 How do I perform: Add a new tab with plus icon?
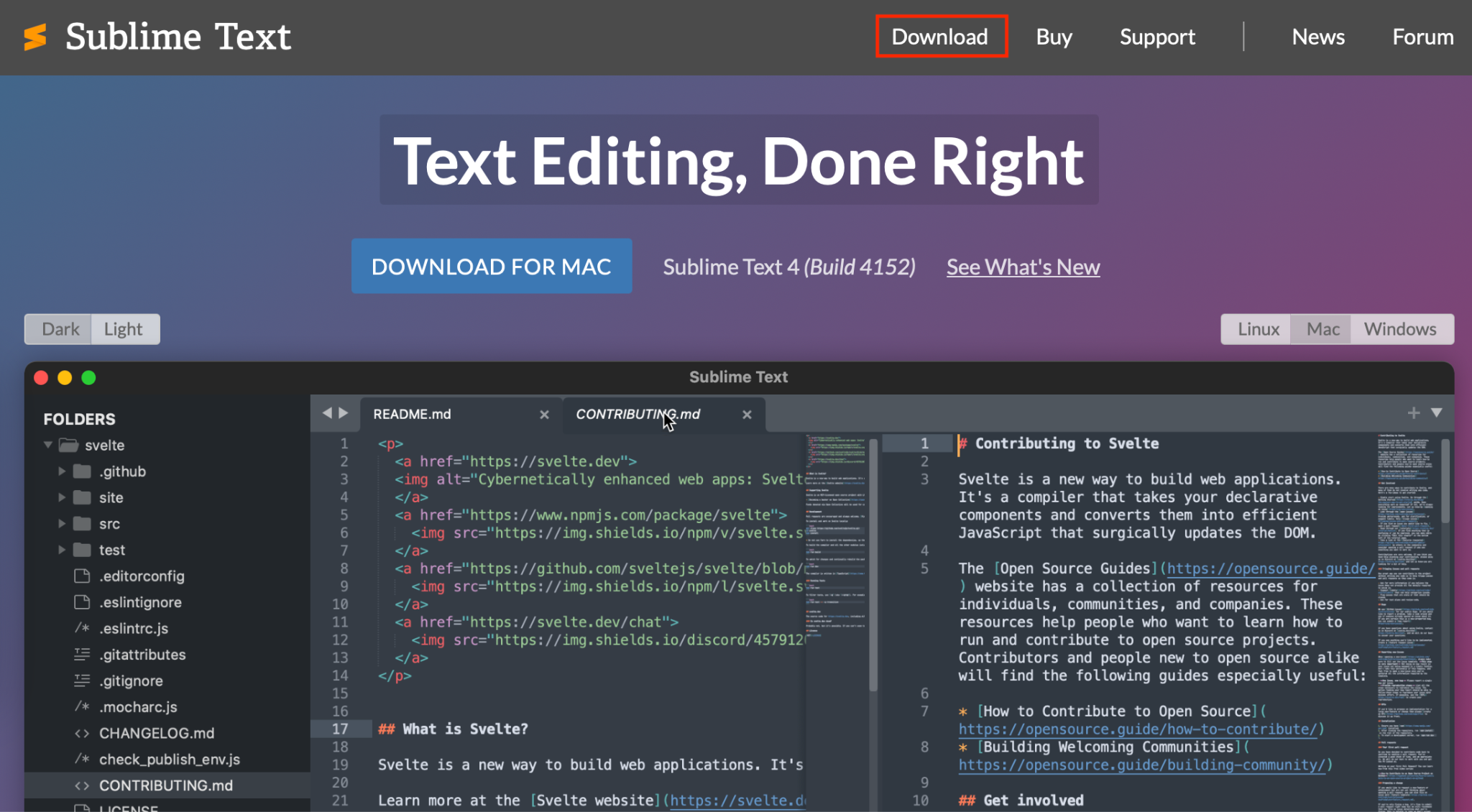(1414, 412)
